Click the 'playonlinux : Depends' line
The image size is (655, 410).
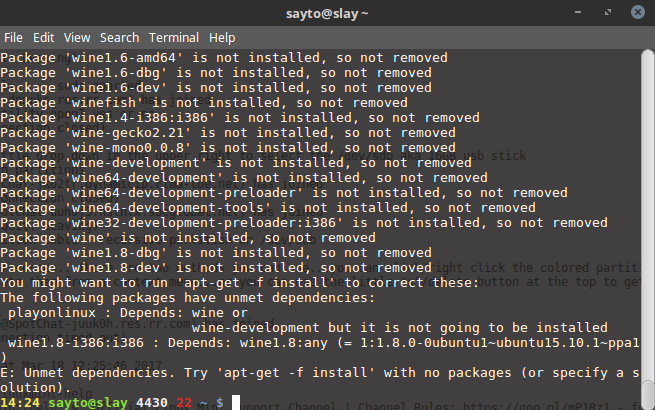point(128,313)
